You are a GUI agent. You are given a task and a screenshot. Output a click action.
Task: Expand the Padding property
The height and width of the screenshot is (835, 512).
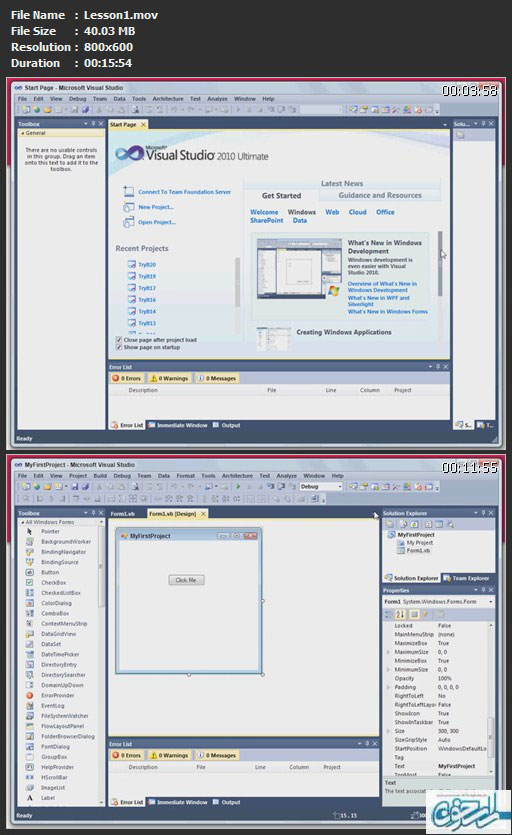(x=388, y=687)
